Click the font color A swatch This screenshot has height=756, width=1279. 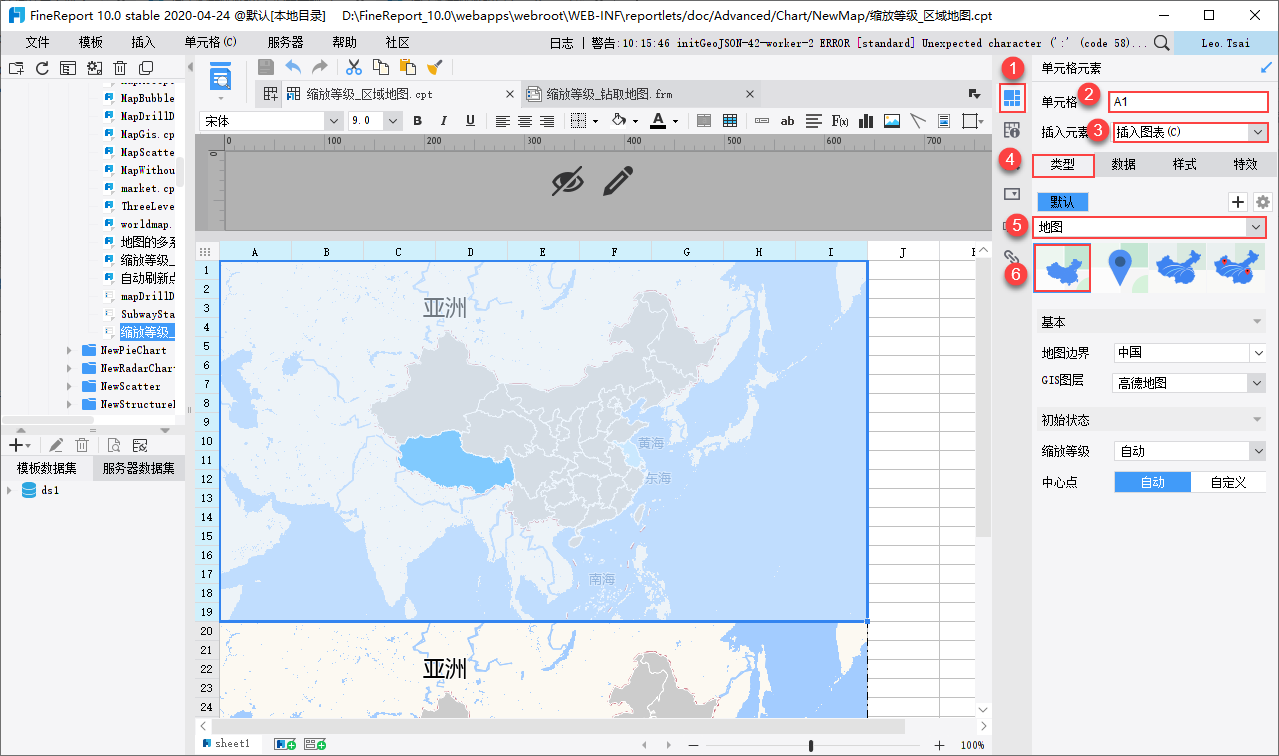pos(657,121)
